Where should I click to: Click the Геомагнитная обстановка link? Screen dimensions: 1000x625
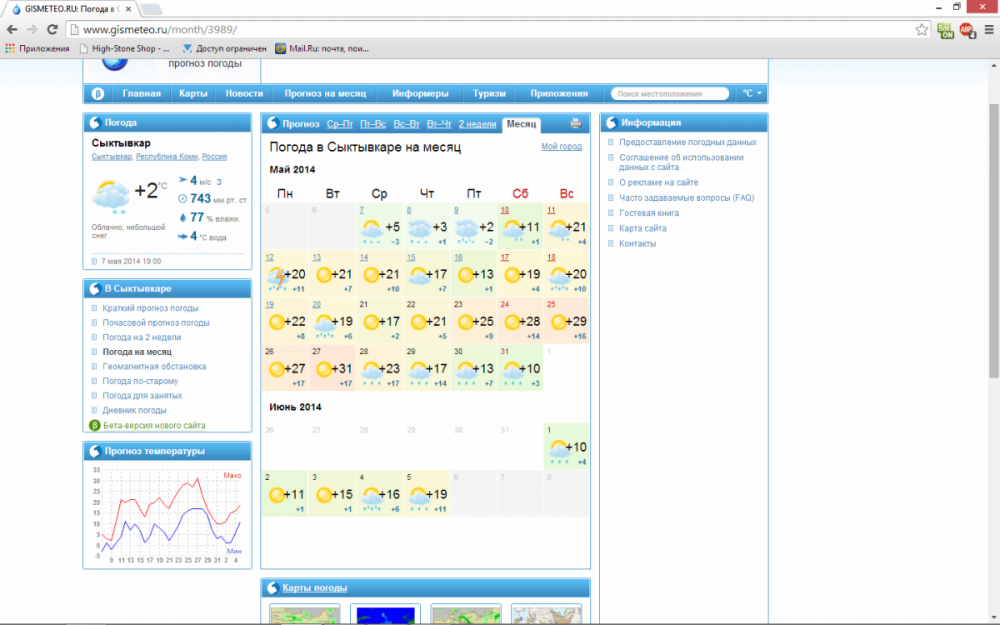click(x=154, y=367)
